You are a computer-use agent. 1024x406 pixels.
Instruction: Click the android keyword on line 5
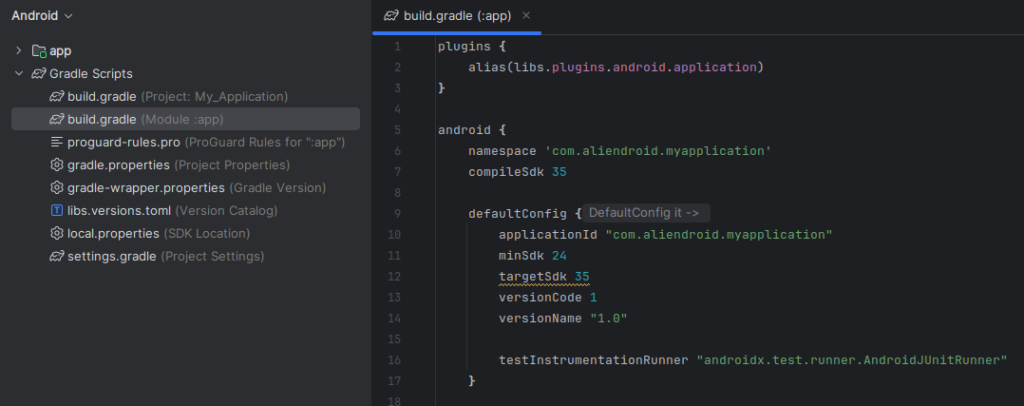(x=464, y=130)
